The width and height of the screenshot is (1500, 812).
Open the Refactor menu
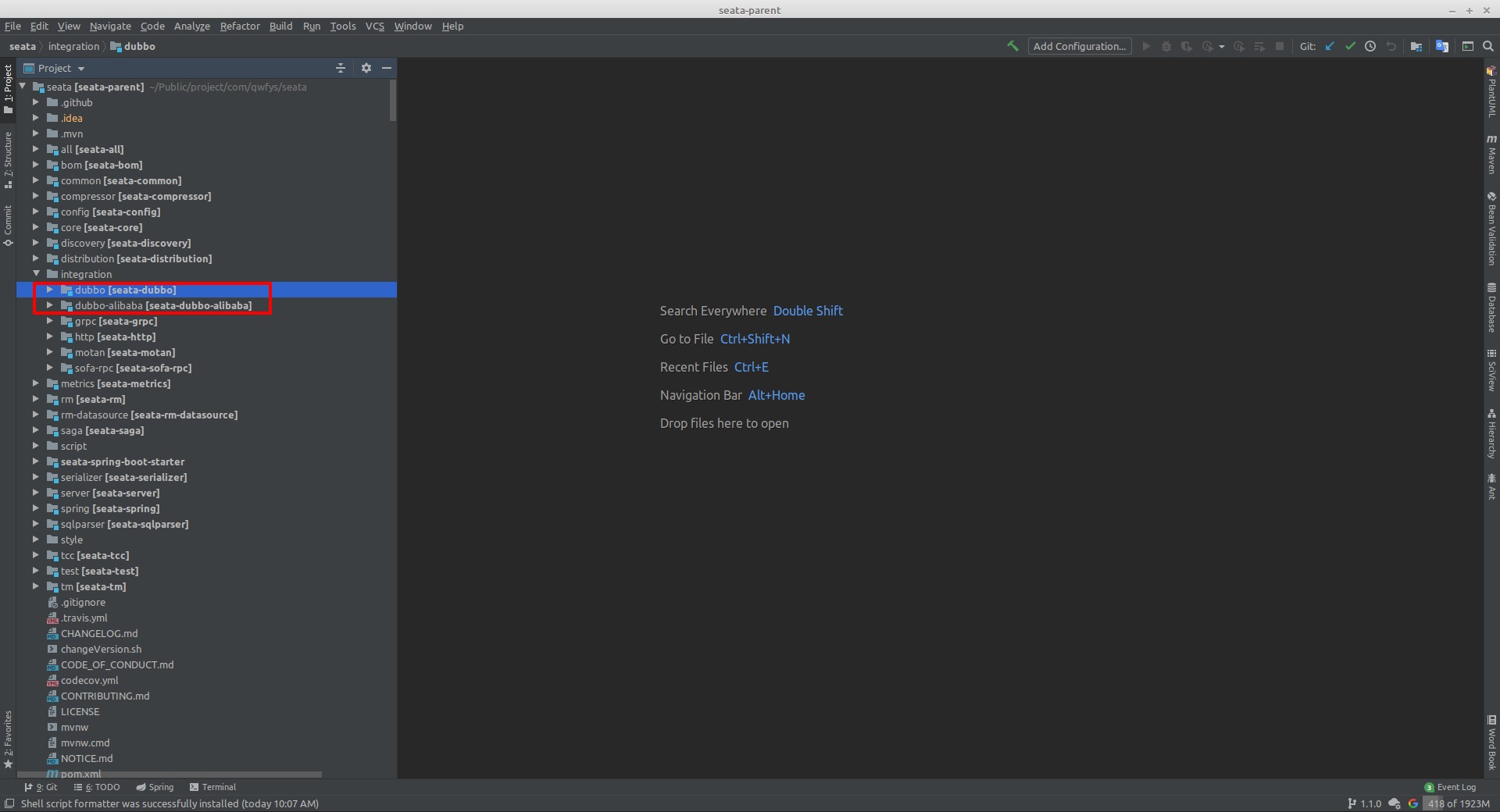[240, 26]
